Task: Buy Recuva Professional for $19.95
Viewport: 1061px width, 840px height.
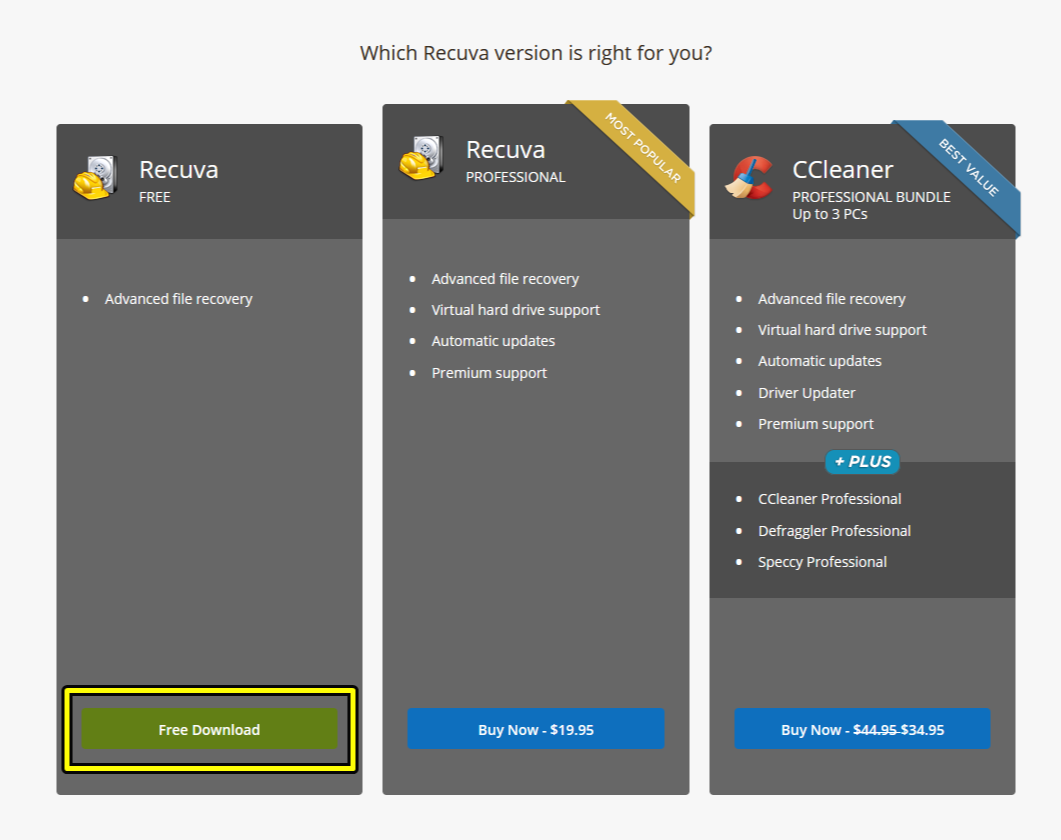Action: coord(535,728)
